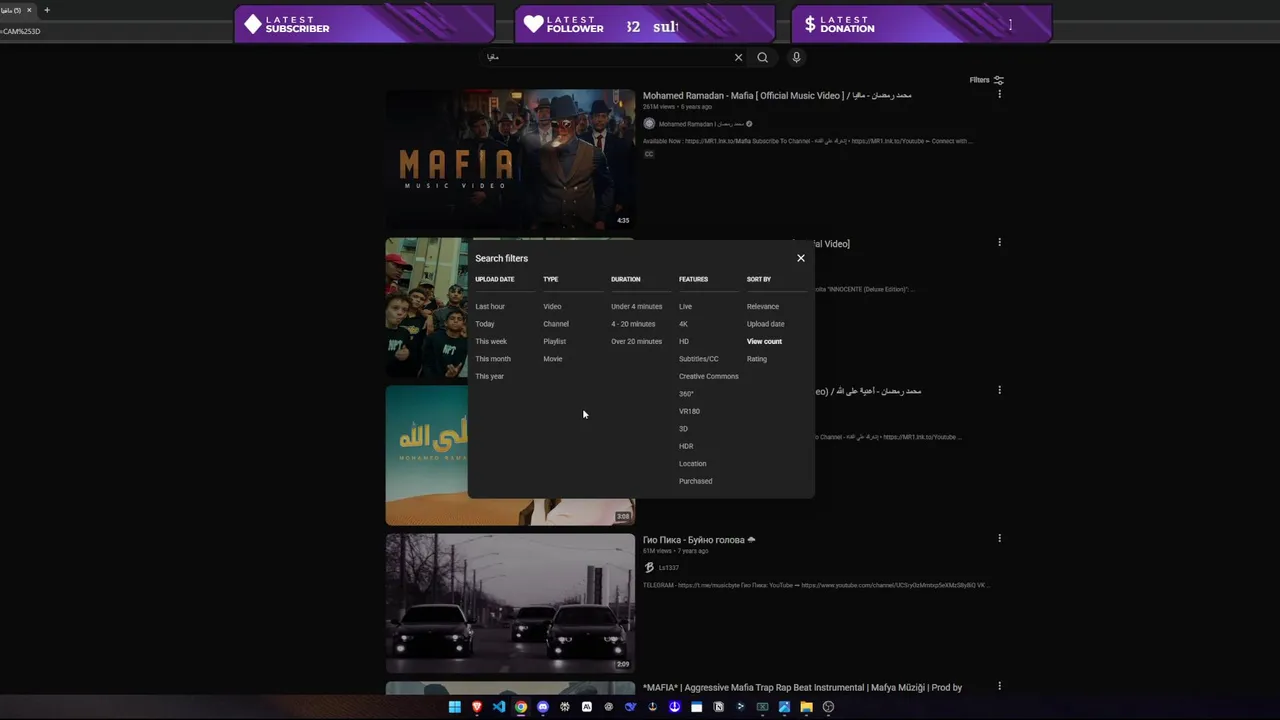The height and width of the screenshot is (720, 1280).
Task: Enable 360° feature filter
Action: (x=686, y=394)
